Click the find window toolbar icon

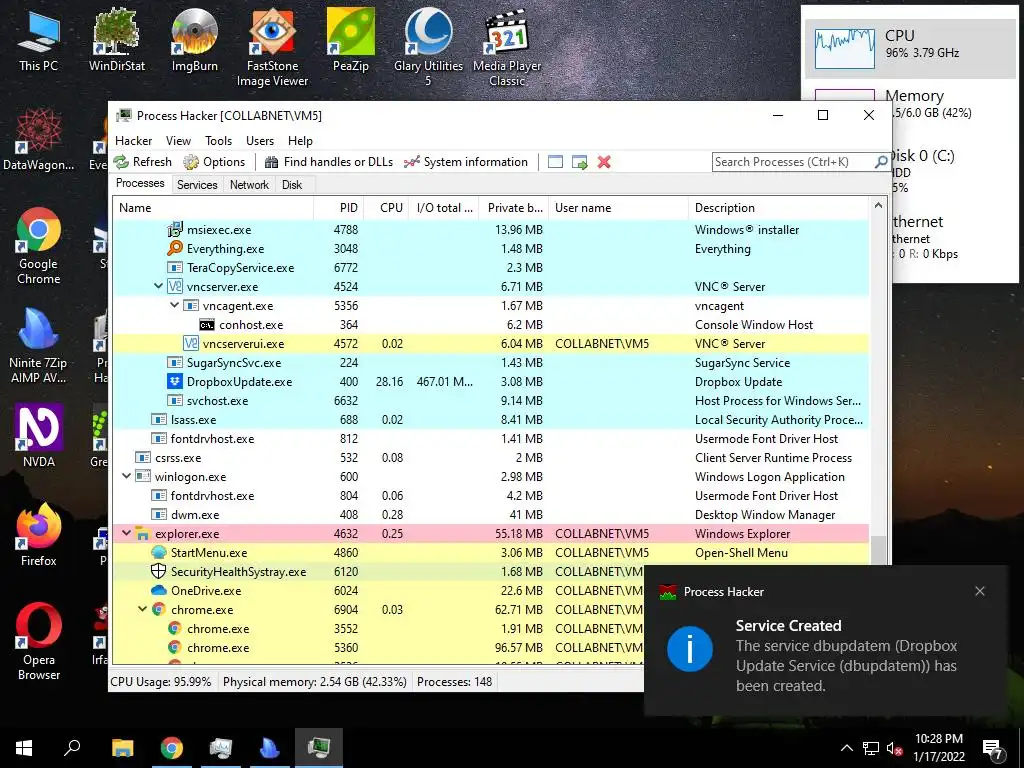(x=555, y=162)
